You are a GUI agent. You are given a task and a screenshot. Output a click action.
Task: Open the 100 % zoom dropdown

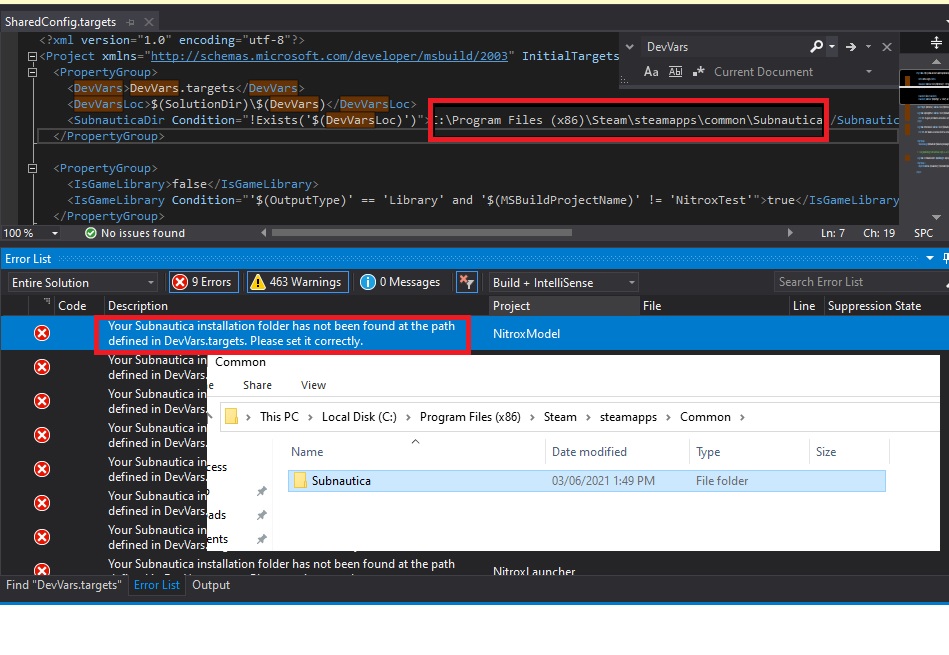[54, 233]
